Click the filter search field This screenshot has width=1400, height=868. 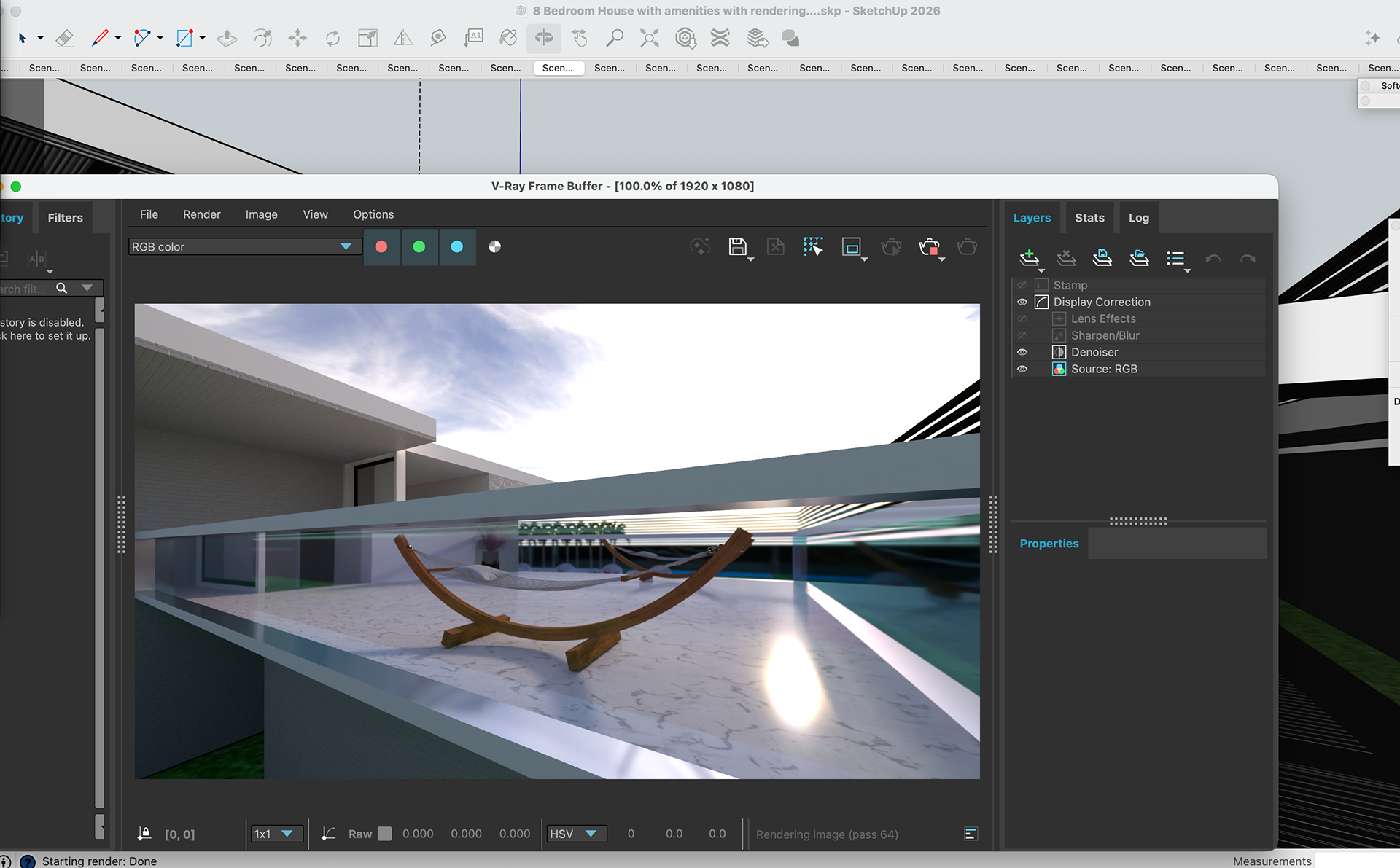[x=26, y=289]
